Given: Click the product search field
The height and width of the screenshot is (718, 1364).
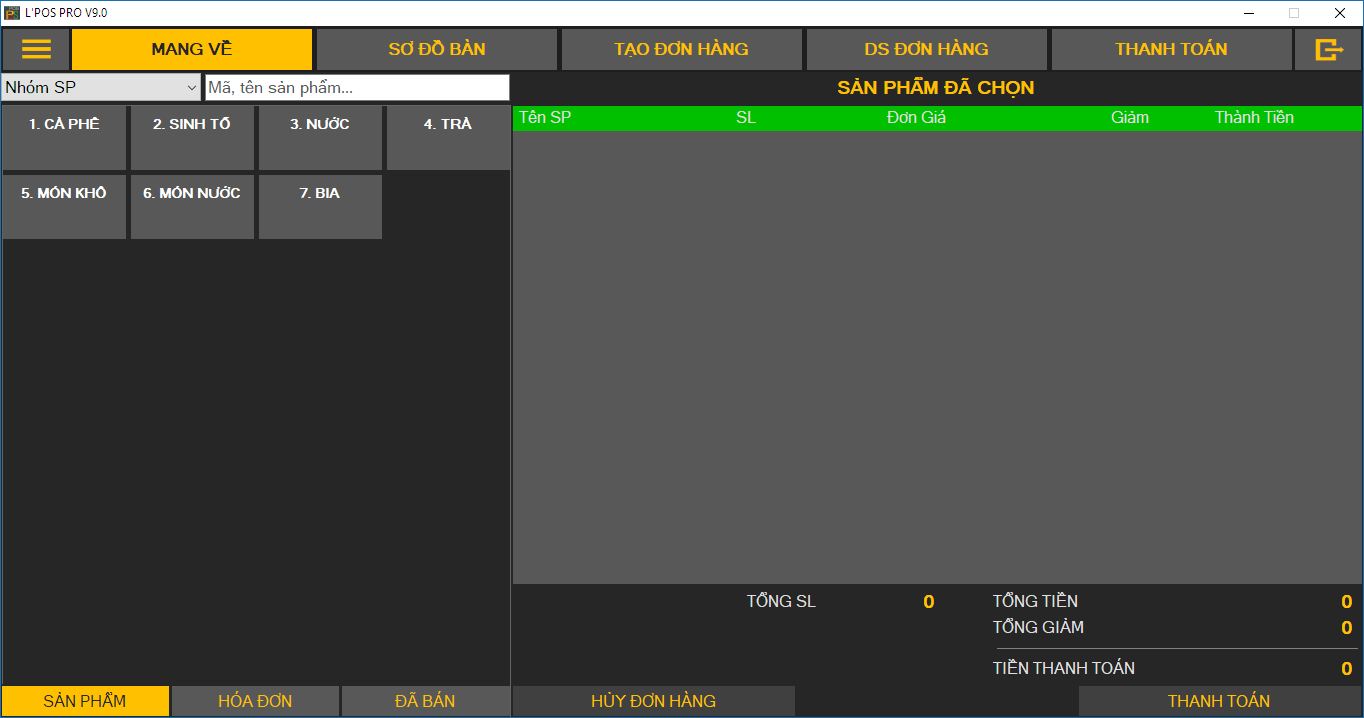Looking at the screenshot, I should pos(357,88).
